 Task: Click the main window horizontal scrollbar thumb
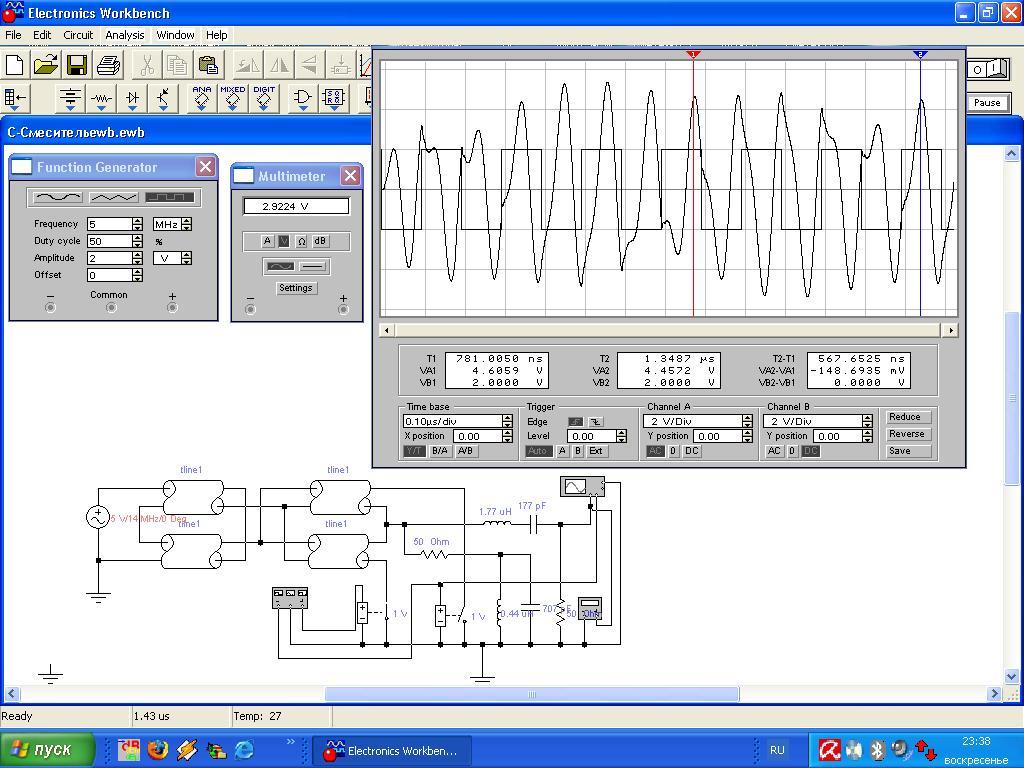(x=532, y=694)
